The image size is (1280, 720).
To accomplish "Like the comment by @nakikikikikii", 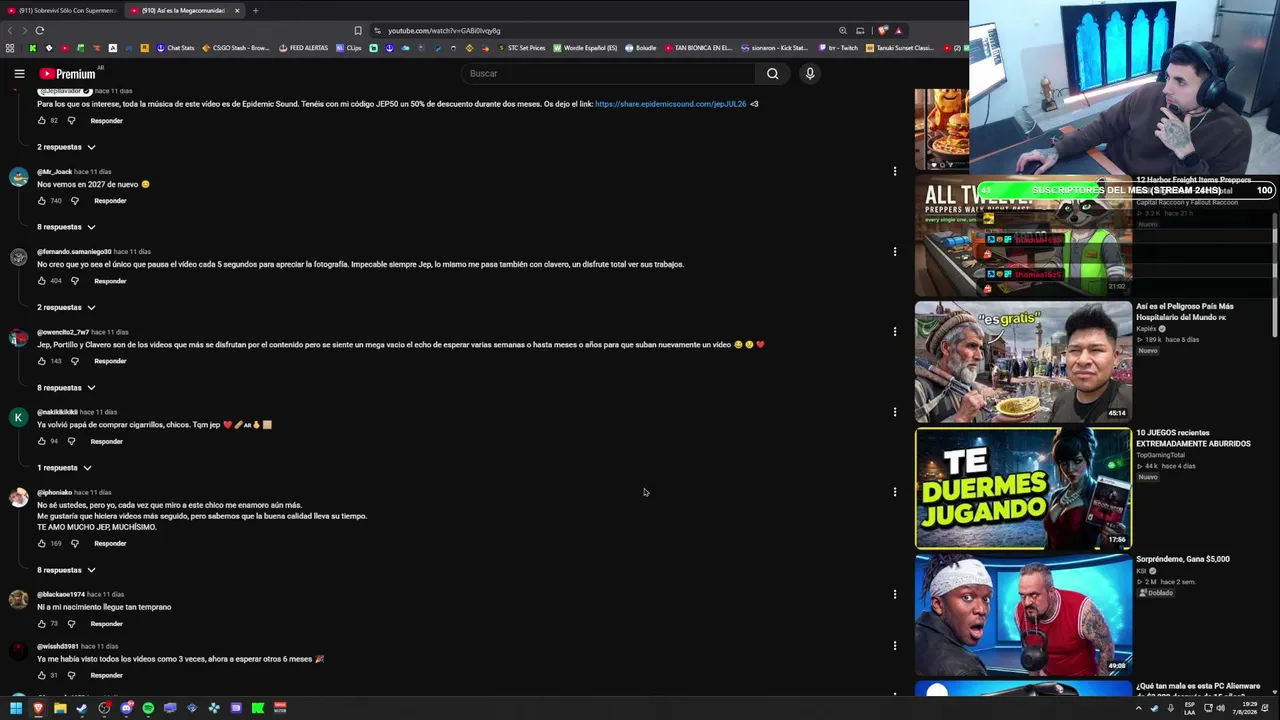I will click(x=42, y=441).
